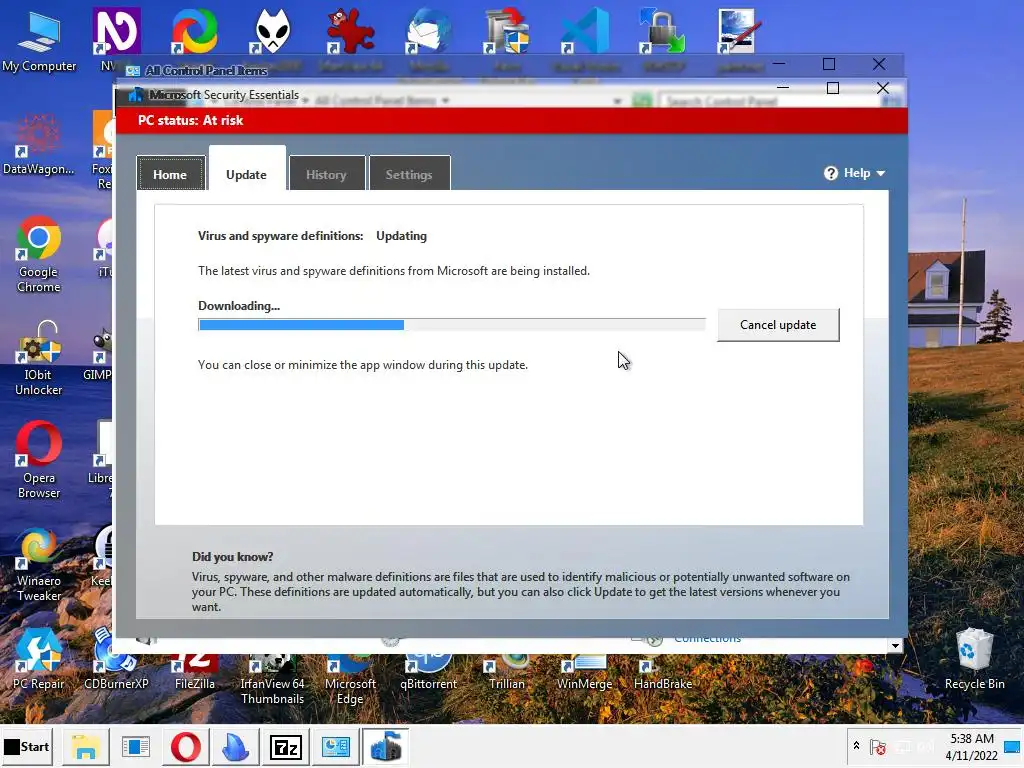Open the Trillian desktop shortcut
This screenshot has height=768, width=1024.
click(506, 673)
